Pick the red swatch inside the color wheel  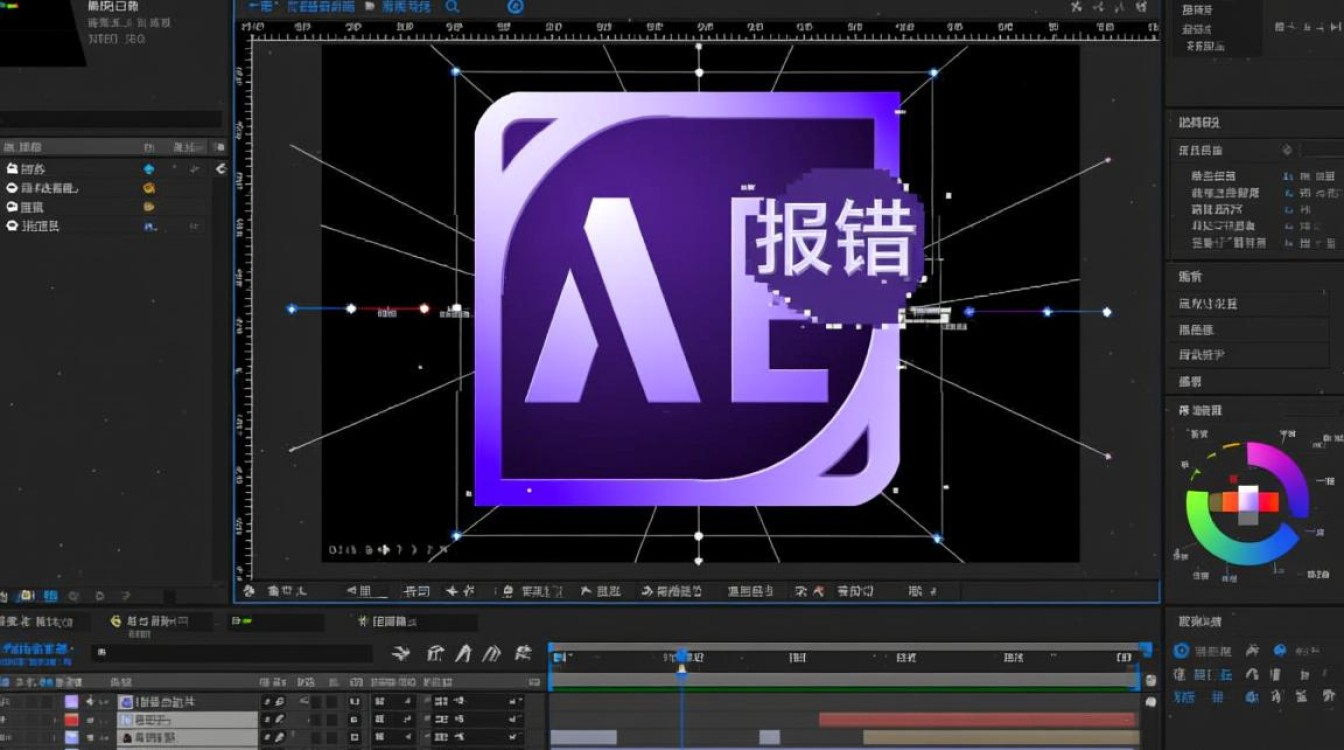[x=1269, y=502]
